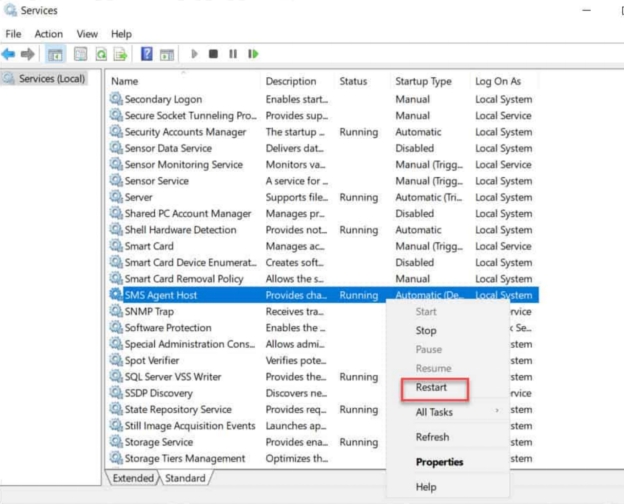Screen dimensions: 624x504
Task: Open the View menu
Action: (x=87, y=34)
